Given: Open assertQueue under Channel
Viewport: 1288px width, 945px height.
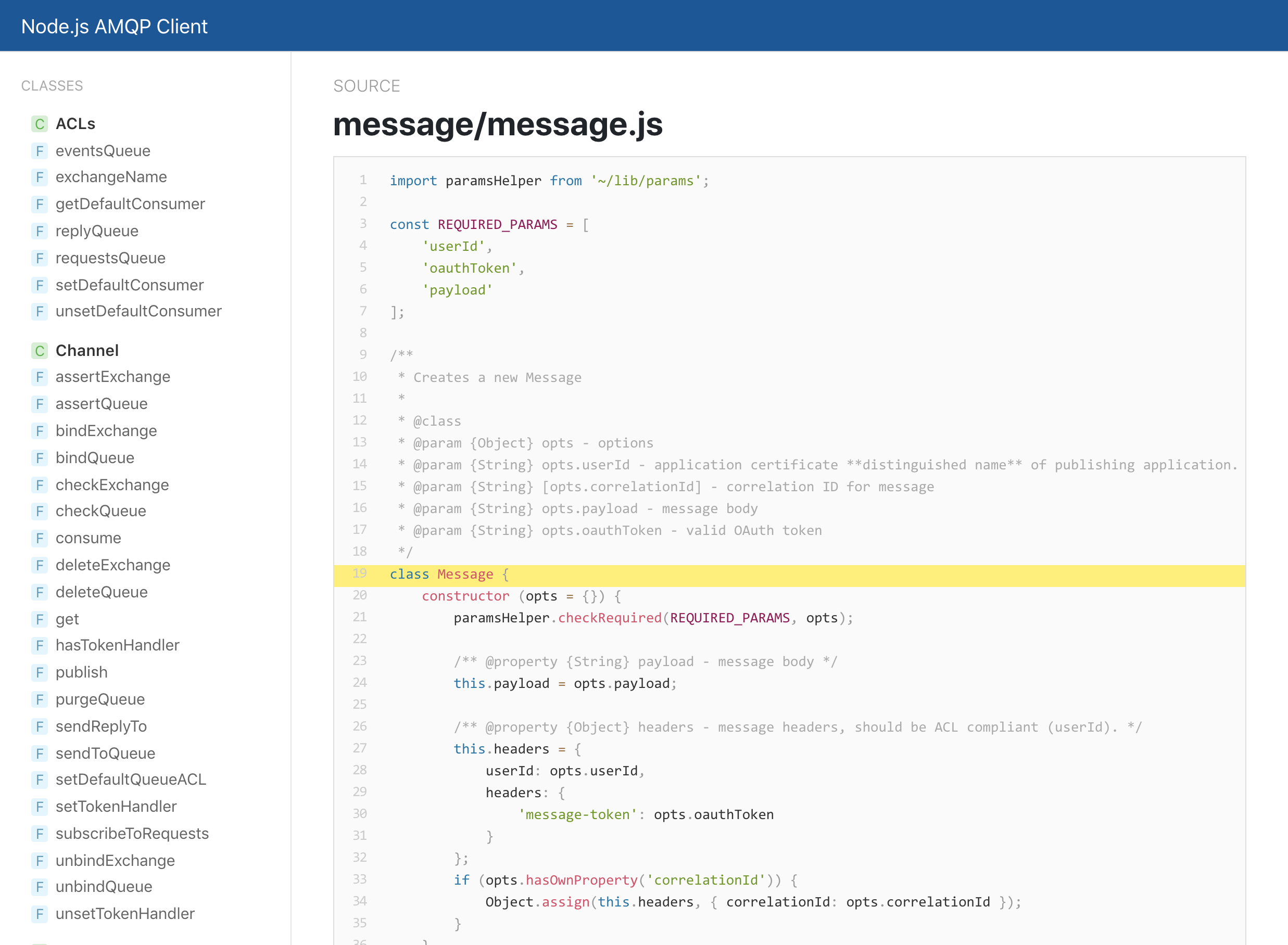Looking at the screenshot, I should click(102, 404).
